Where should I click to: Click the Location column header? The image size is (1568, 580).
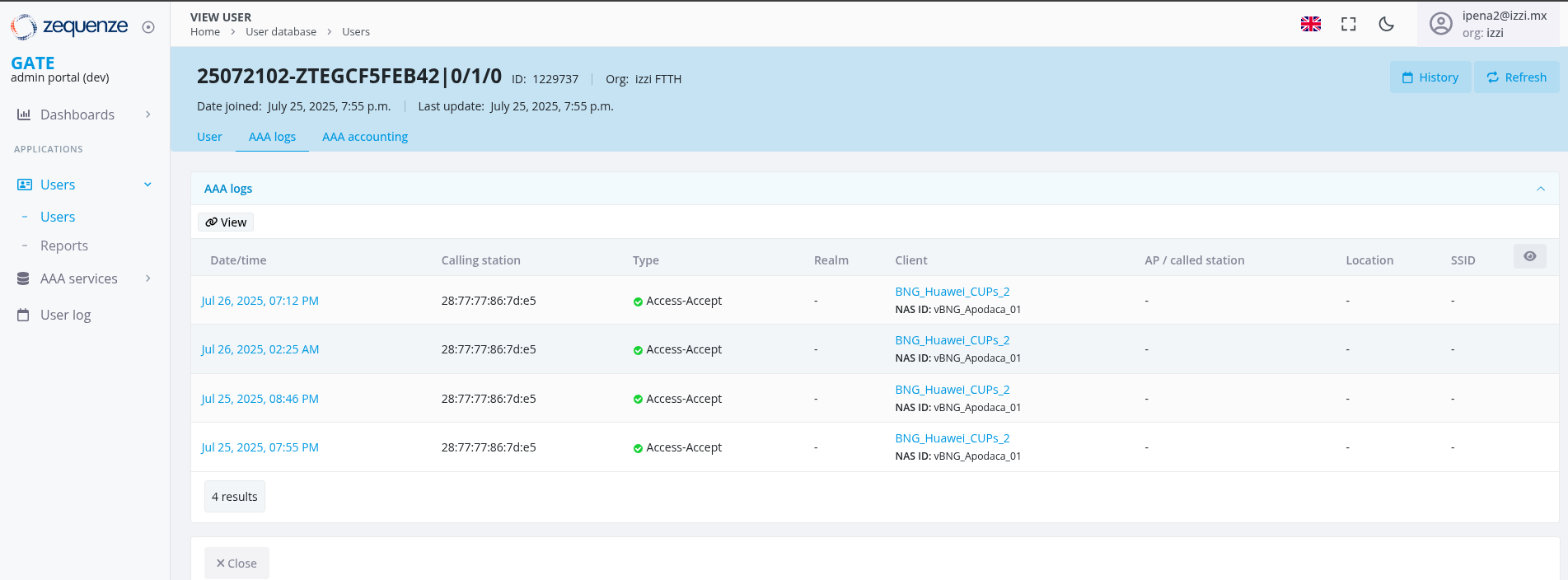[x=1369, y=260]
